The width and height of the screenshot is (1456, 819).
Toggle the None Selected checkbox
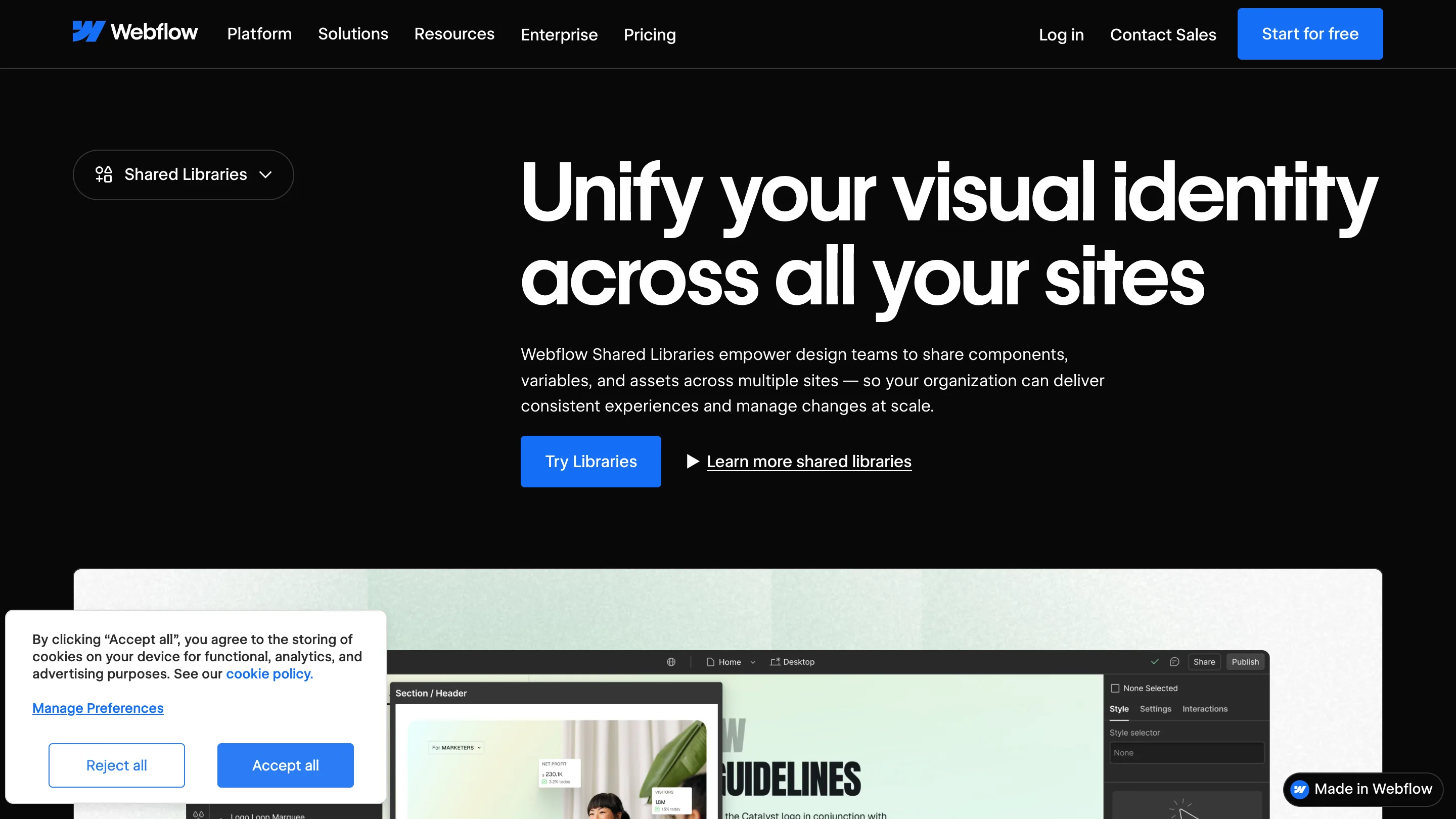(1115, 688)
